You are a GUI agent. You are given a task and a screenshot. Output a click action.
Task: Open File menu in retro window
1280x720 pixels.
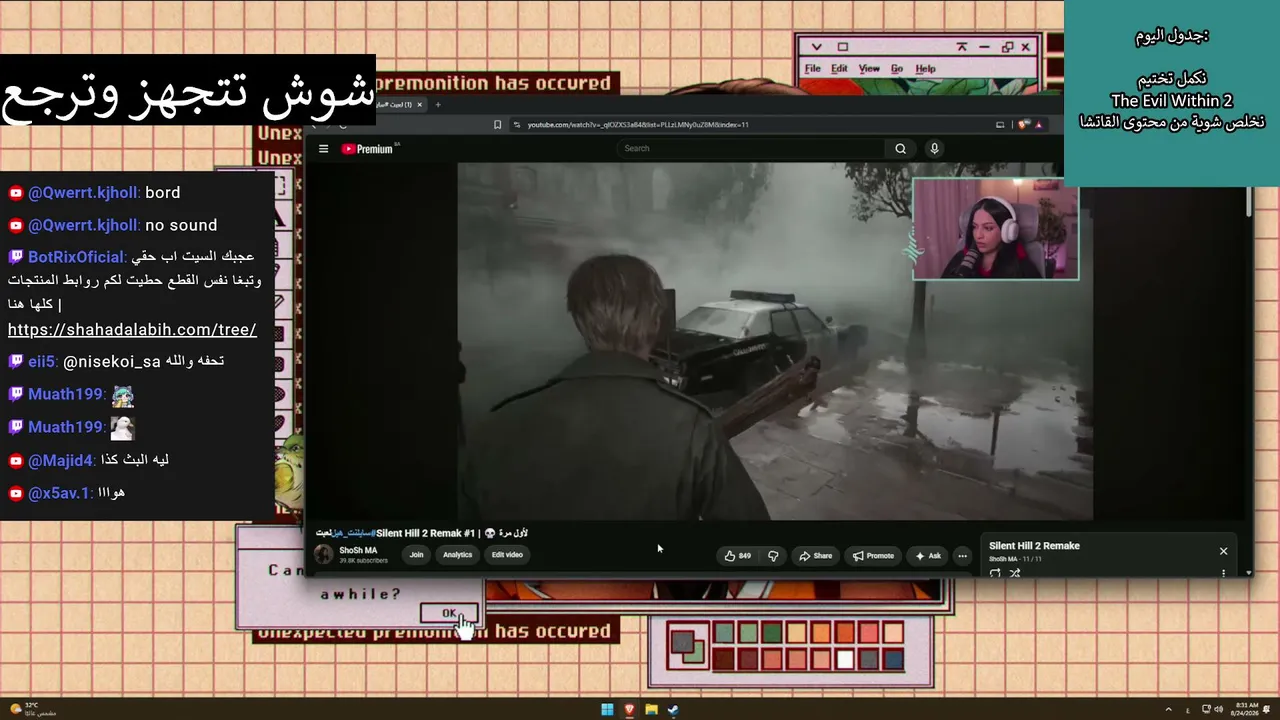click(x=813, y=69)
